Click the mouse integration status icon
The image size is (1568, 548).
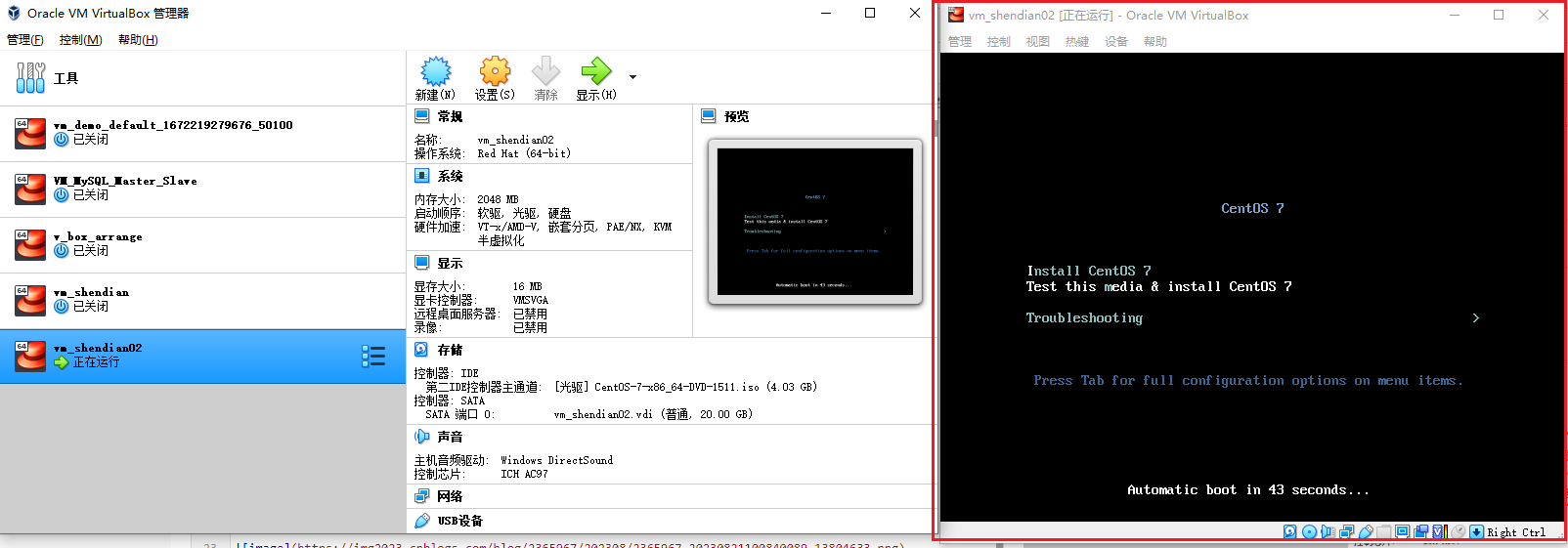click(x=1458, y=531)
